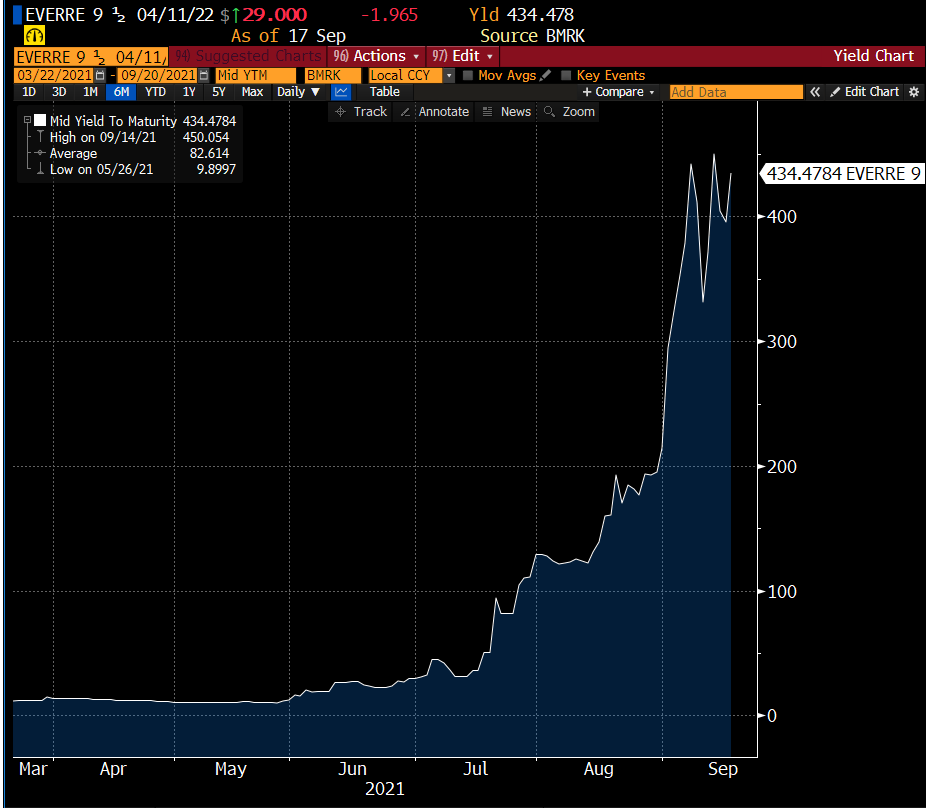Open end date calendar picker icon
Viewport: 926px width, 808px height.
pos(204,76)
